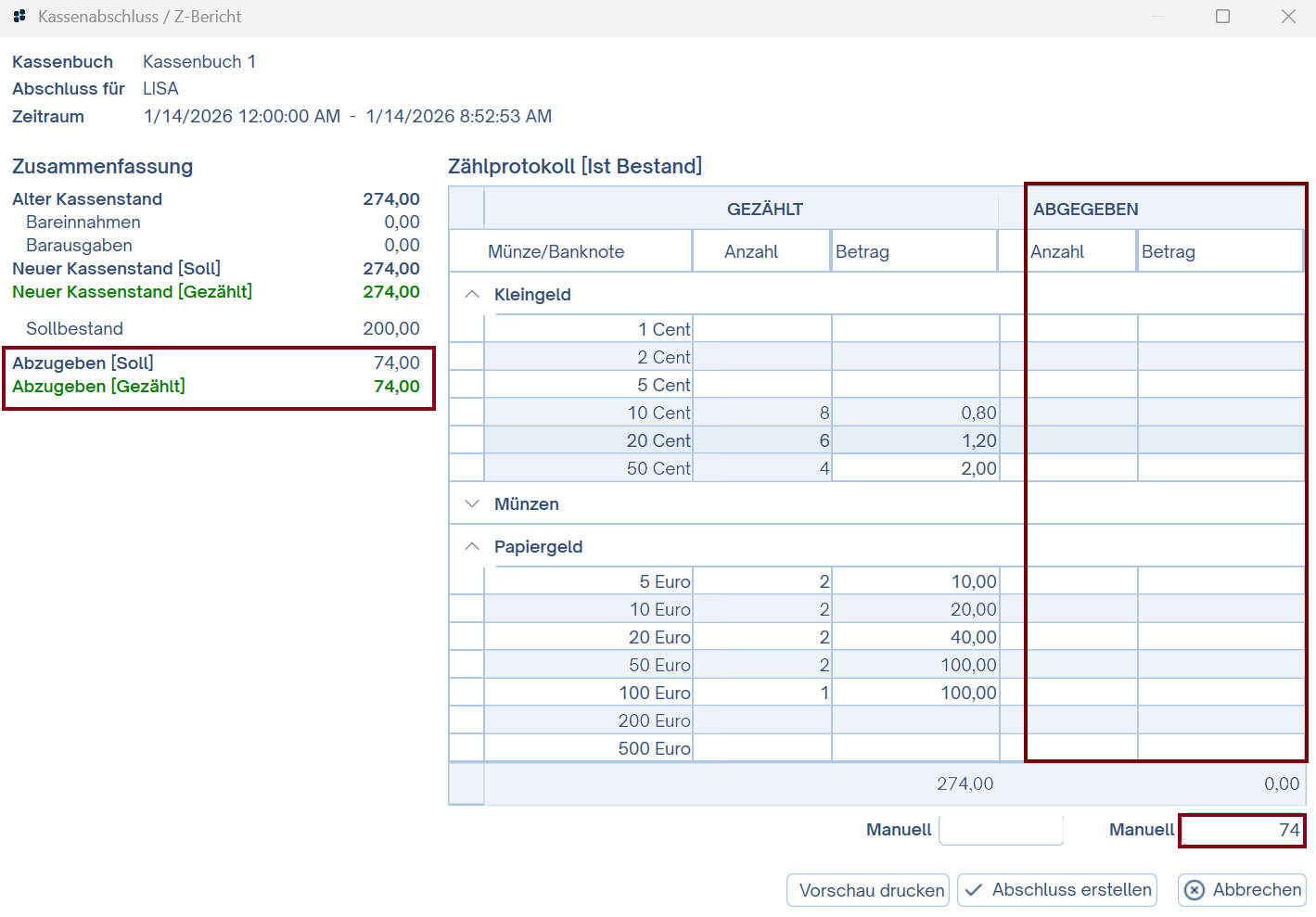This screenshot has height=917, width=1316.
Task: Select the counted Anzahl cell for 100 Euro
Action: (761, 693)
